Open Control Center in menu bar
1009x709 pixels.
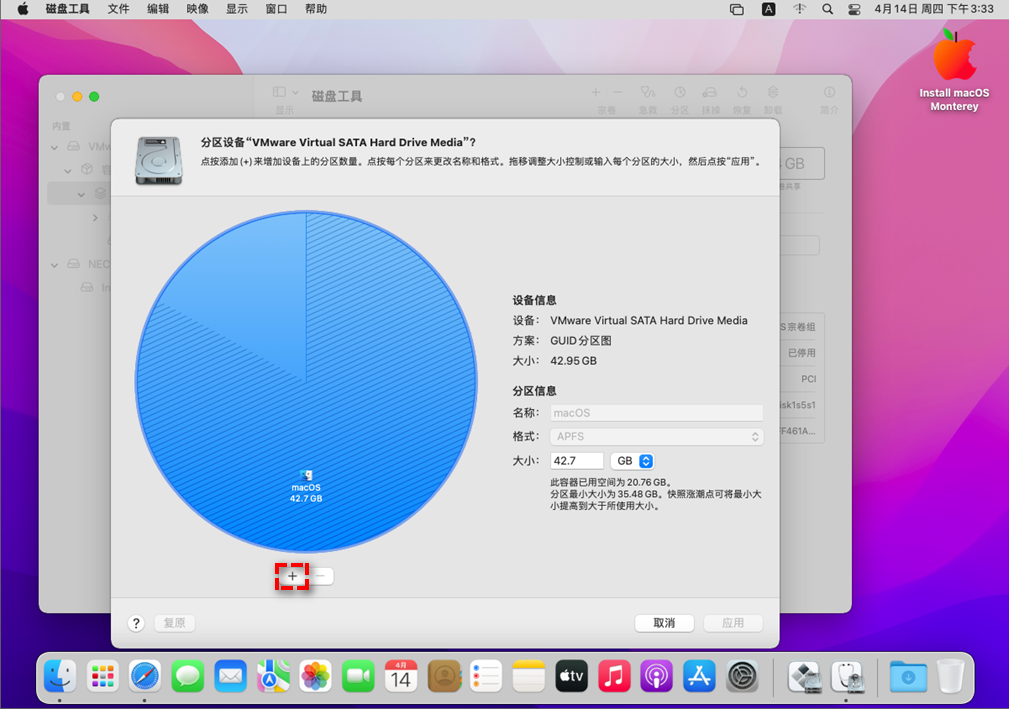(x=854, y=9)
